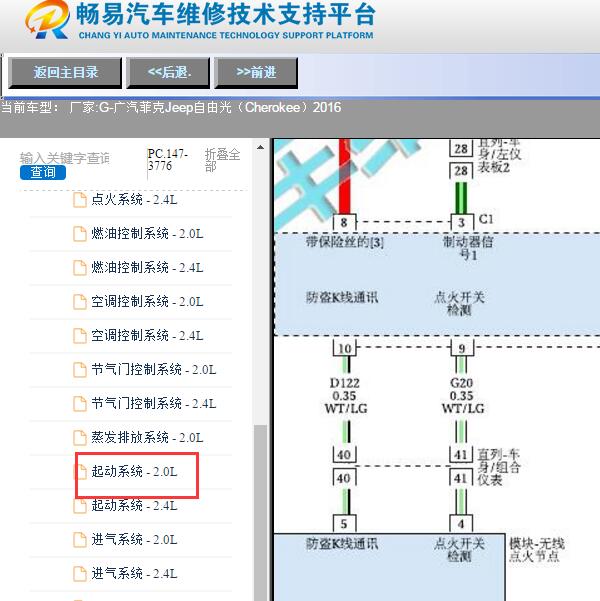
Task: Click the G20 0.35 WT/LG wire label
Action: 462,396
